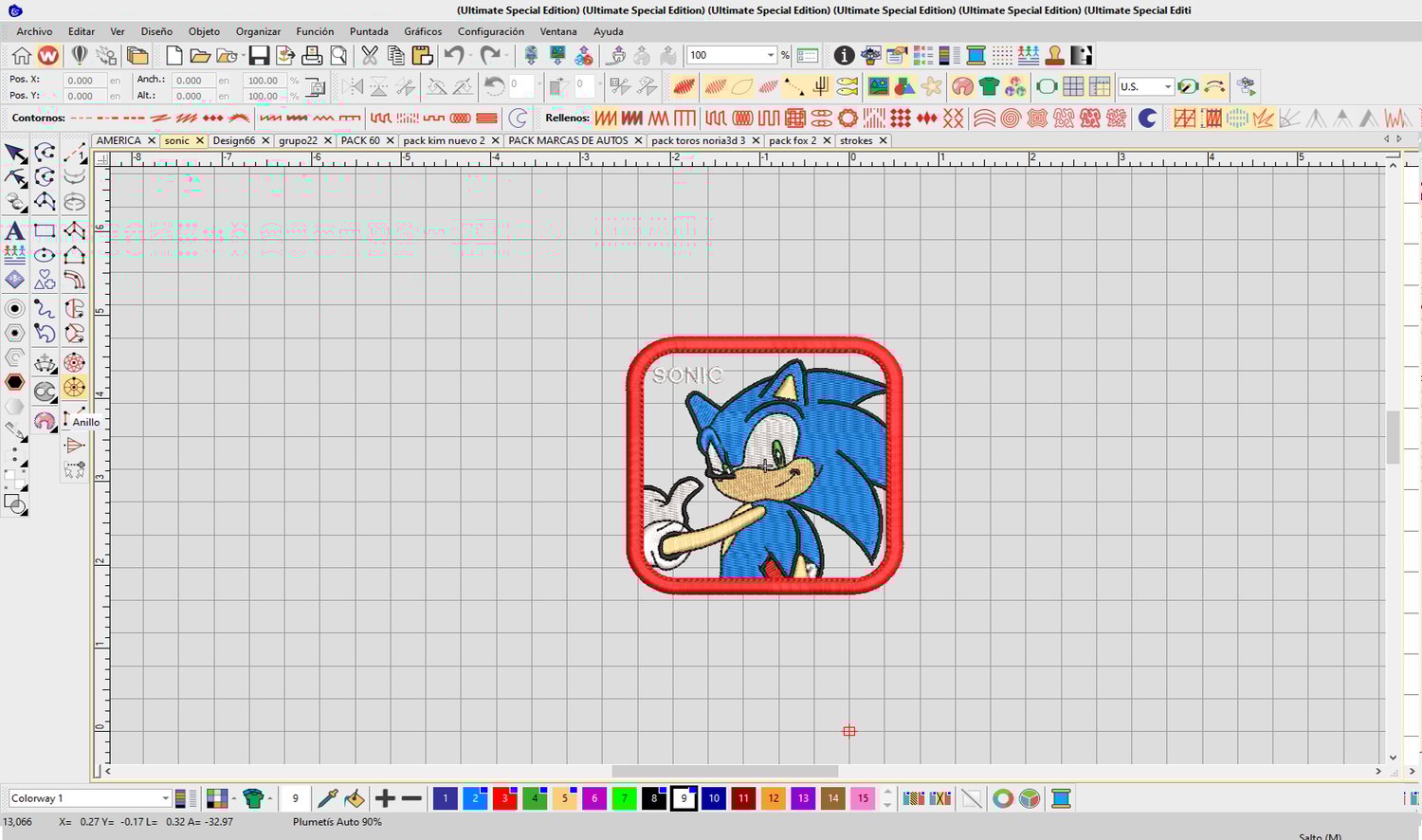Select the spiral fill stitch in Rellenos
The width and height of the screenshot is (1422, 840).
pos(1011,118)
